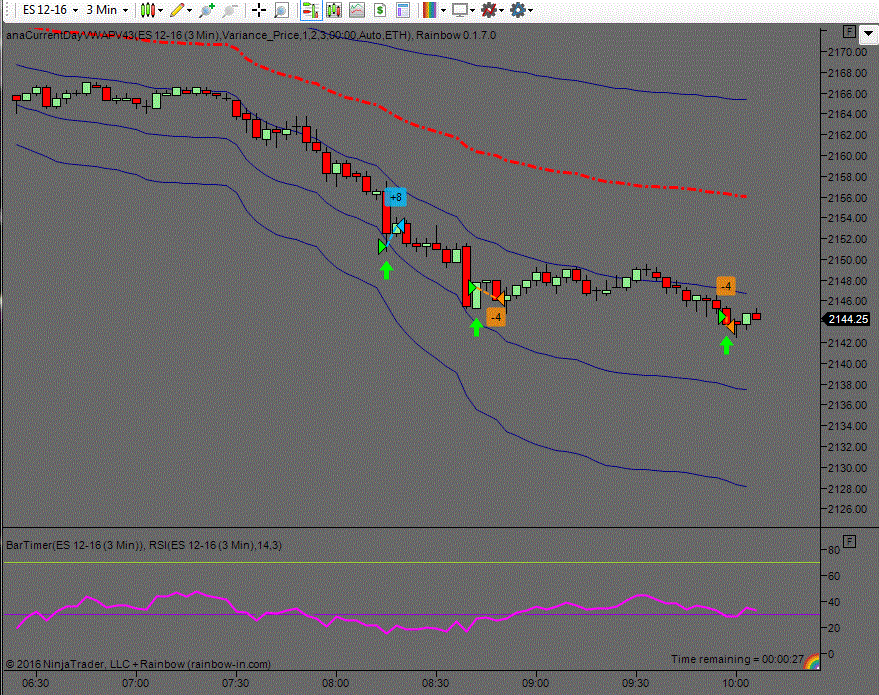Activate the crosshair cursor tool
Screen dimensions: 879x695
coord(258,10)
